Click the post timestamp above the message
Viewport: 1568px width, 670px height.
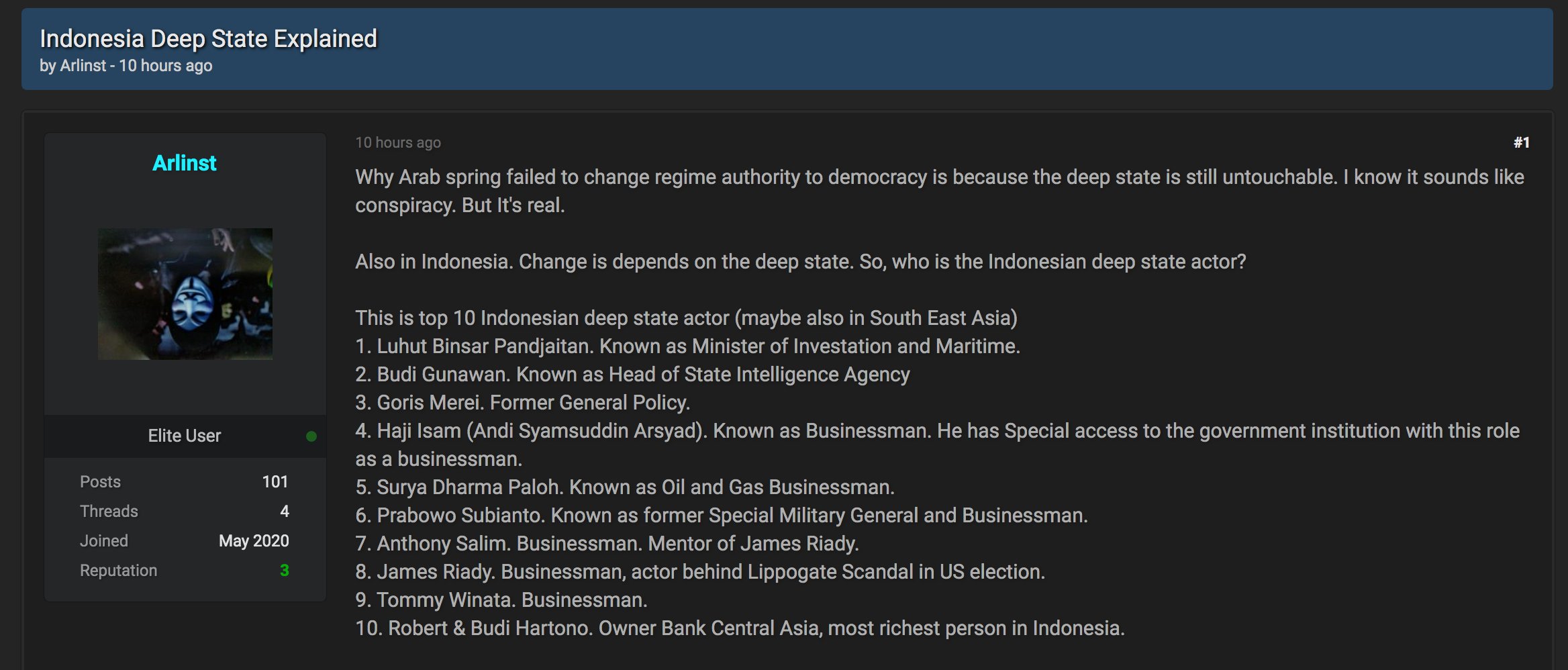pyautogui.click(x=398, y=142)
